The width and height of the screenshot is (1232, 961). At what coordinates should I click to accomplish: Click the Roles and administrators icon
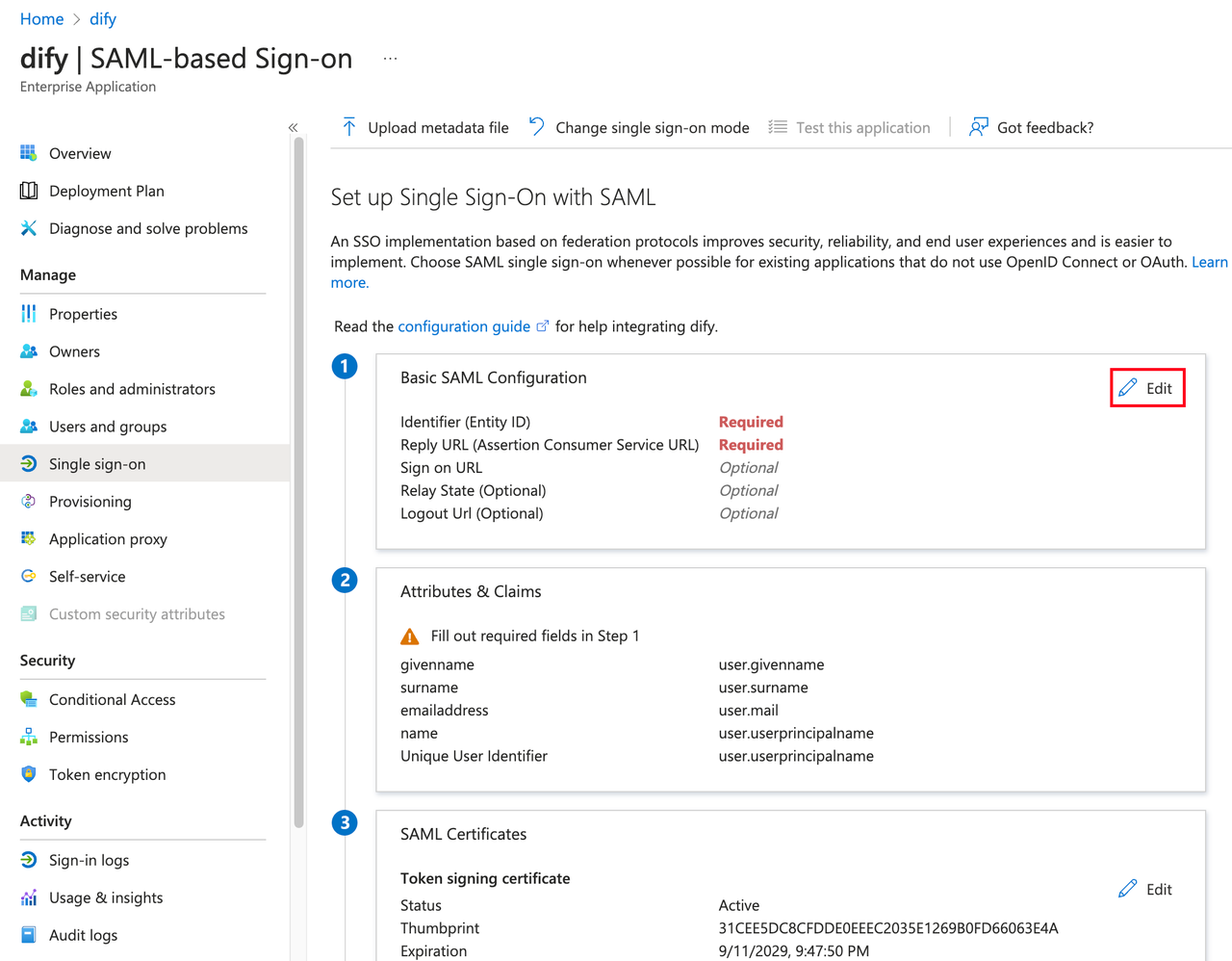pos(29,389)
